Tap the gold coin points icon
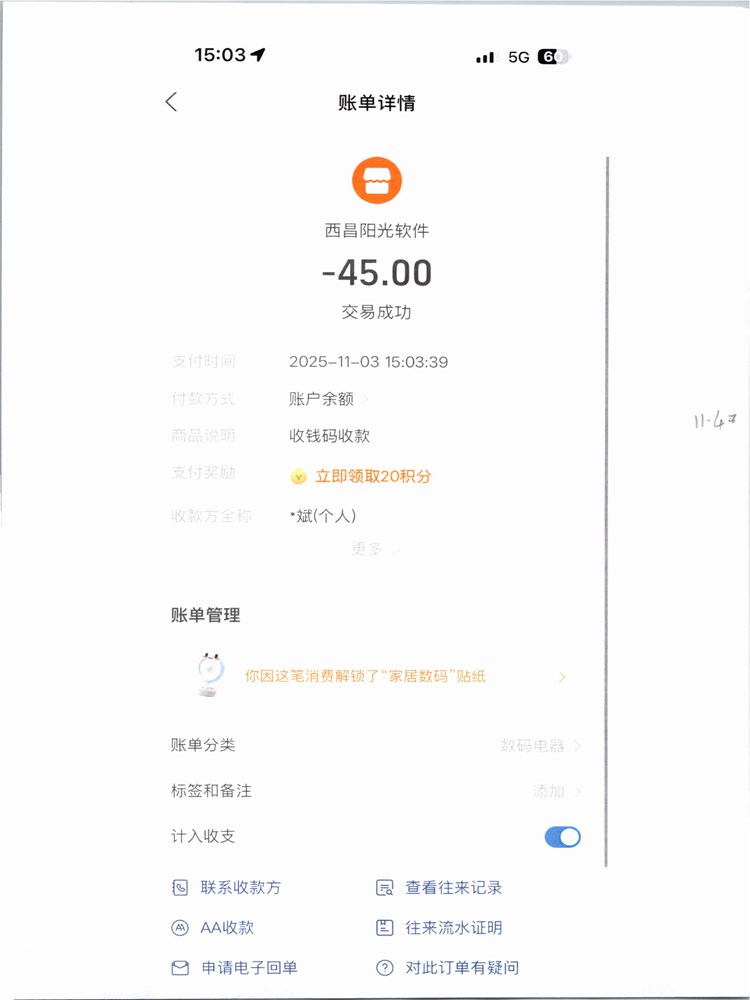 tap(298, 477)
